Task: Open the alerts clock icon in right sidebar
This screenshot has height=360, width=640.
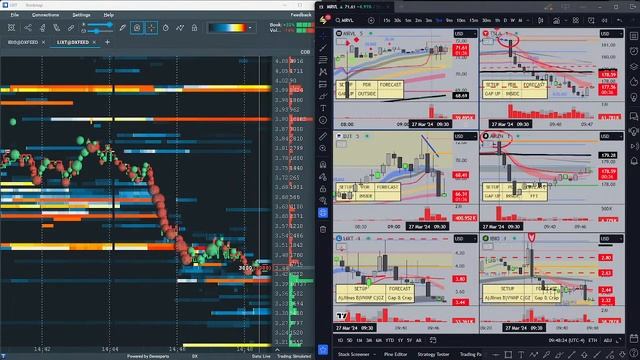Action: point(634,51)
